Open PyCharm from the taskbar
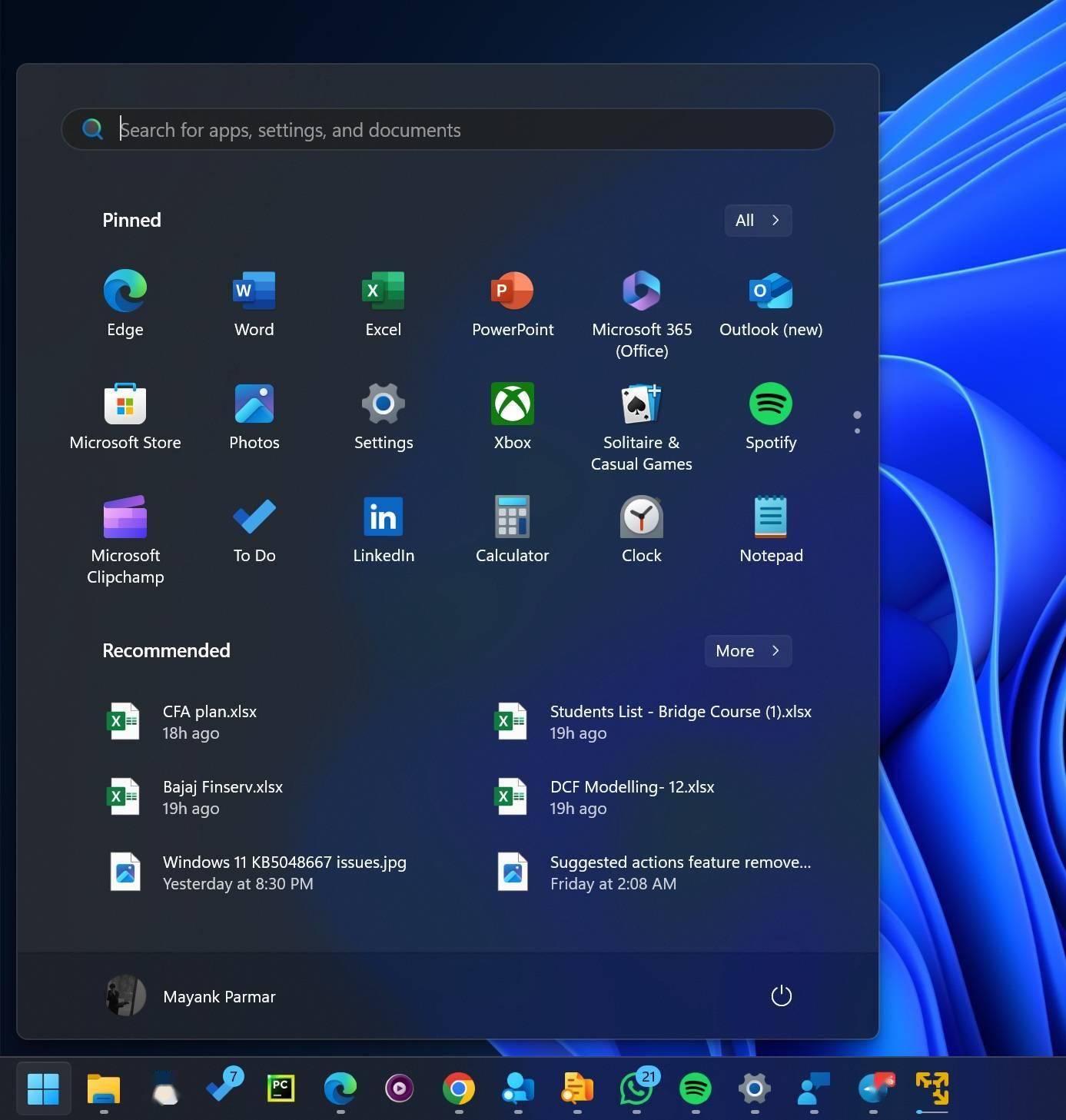This screenshot has height=1120, width=1066. [x=281, y=1088]
